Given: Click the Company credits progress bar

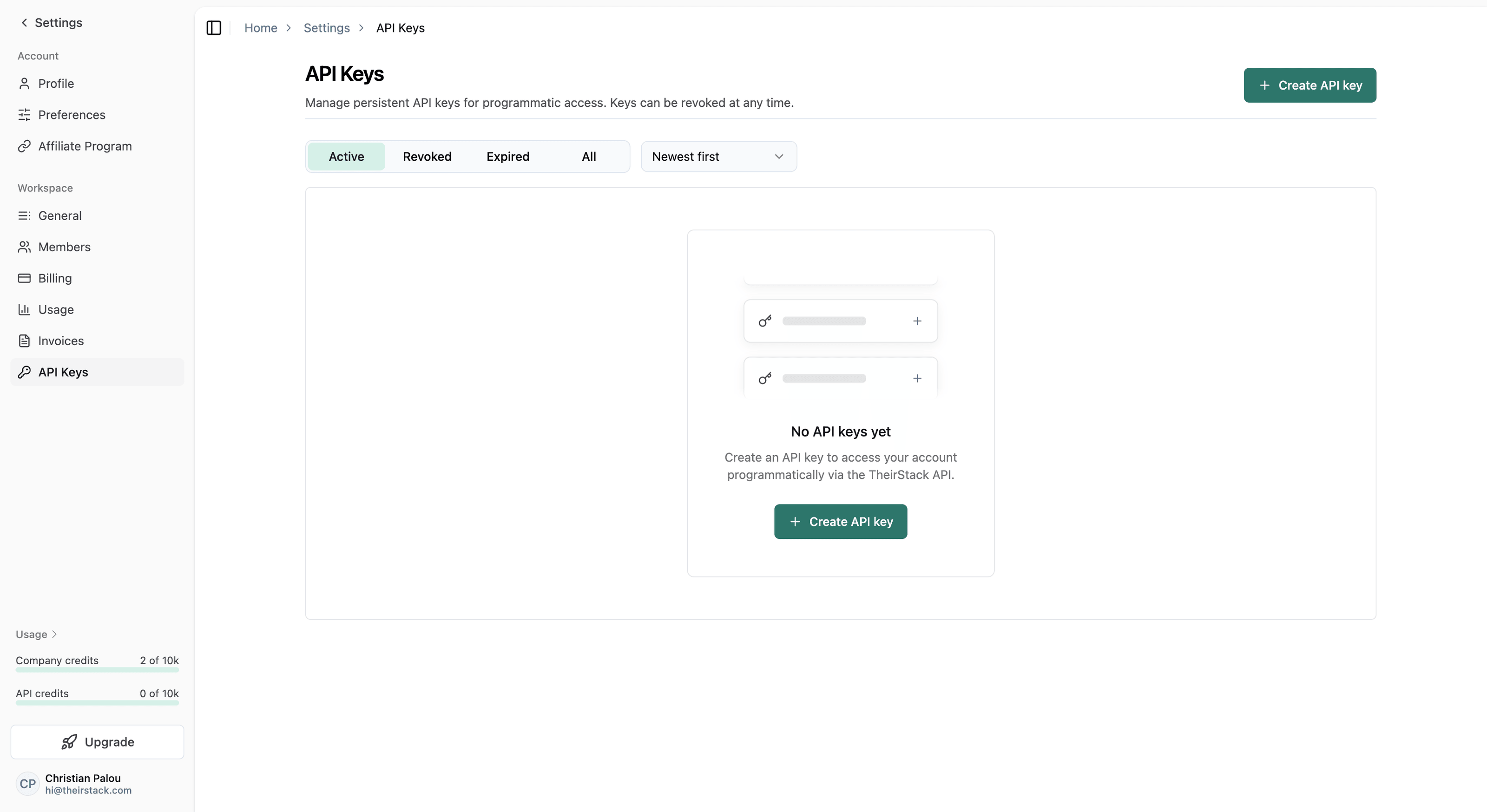Looking at the screenshot, I should click(97, 670).
